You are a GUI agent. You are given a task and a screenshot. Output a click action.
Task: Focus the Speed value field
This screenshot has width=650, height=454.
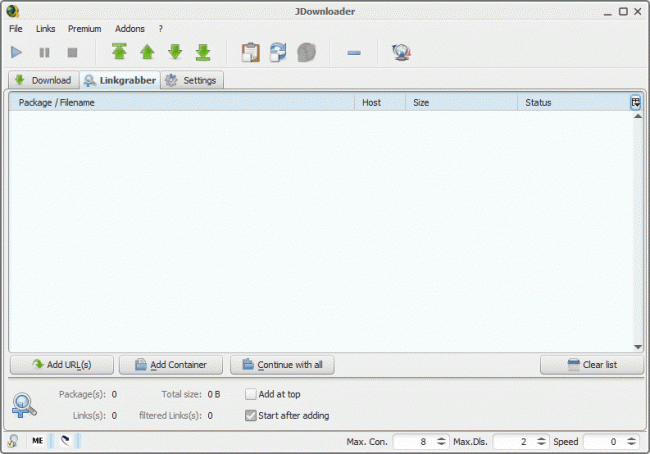[604, 442]
